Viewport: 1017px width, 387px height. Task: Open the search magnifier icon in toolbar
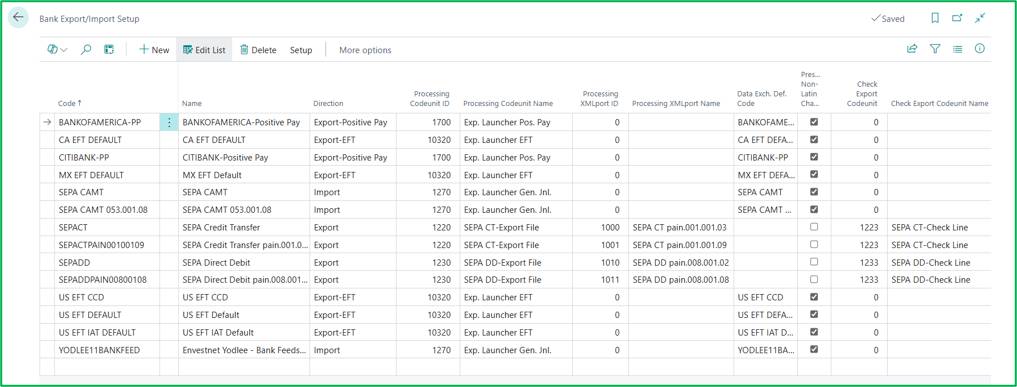click(x=86, y=50)
